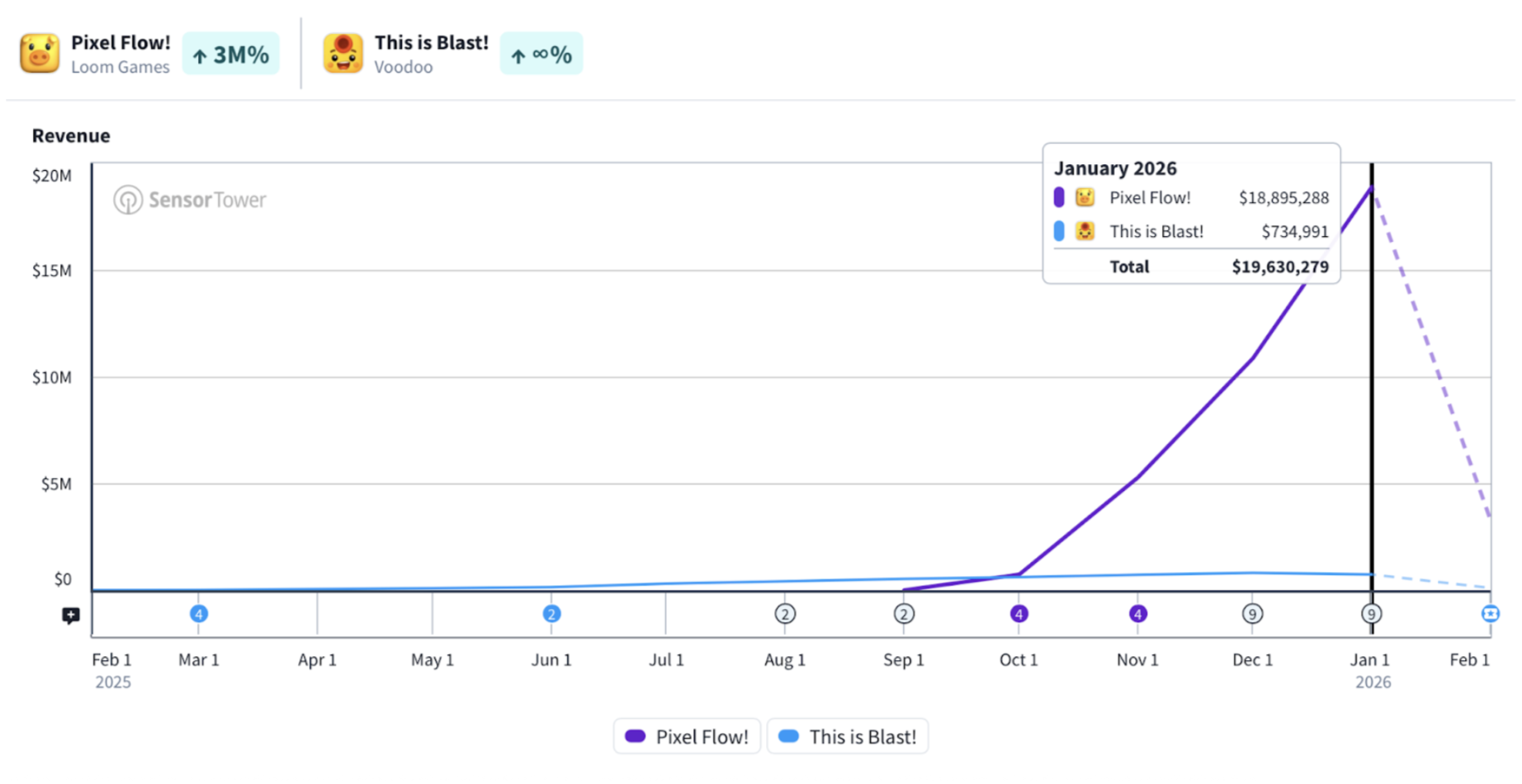The height and width of the screenshot is (784, 1522).
Task: Toggle the This is Blast! series in legend
Action: 847,736
